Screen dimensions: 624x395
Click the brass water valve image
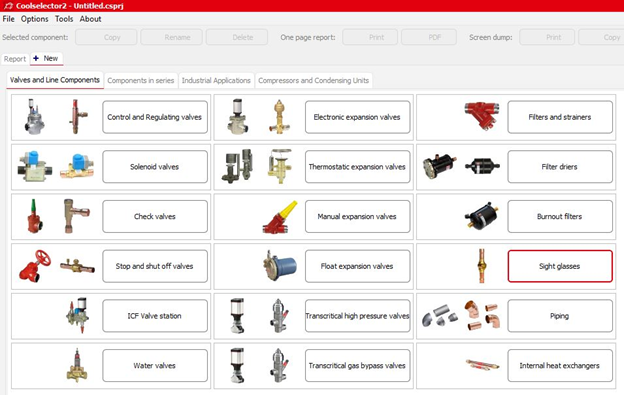tap(77, 365)
